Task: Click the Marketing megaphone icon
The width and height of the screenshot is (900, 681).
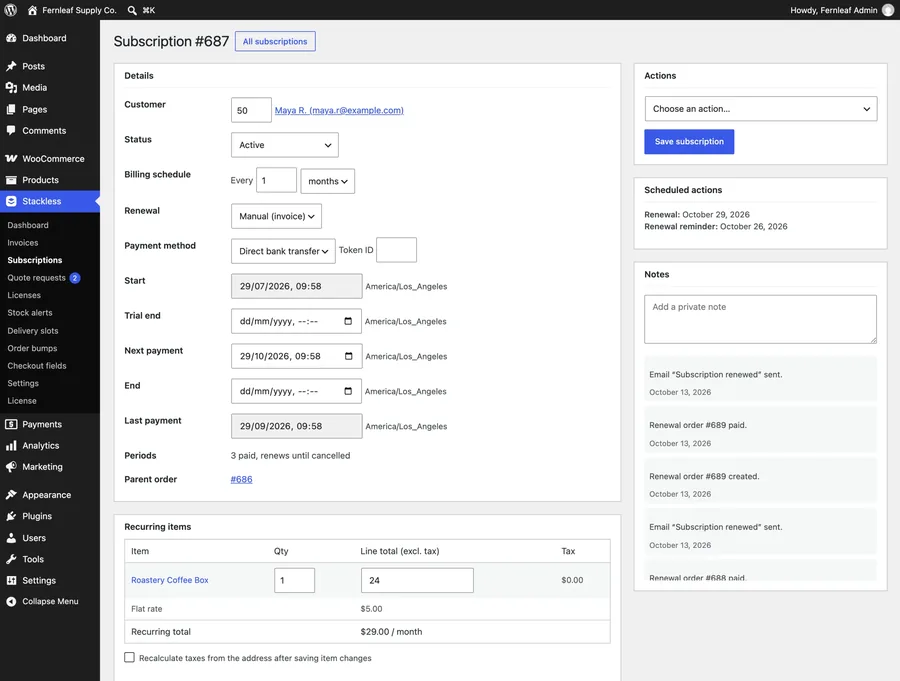Action: [11, 467]
